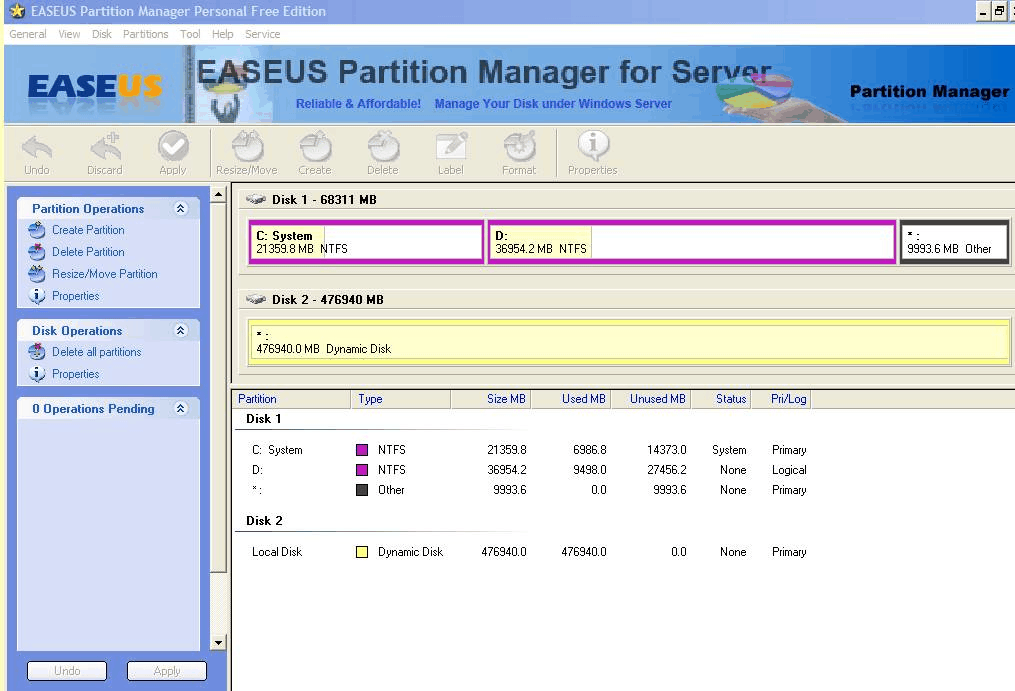
Task: Collapse the Operations Pending panel
Action: tap(181, 408)
